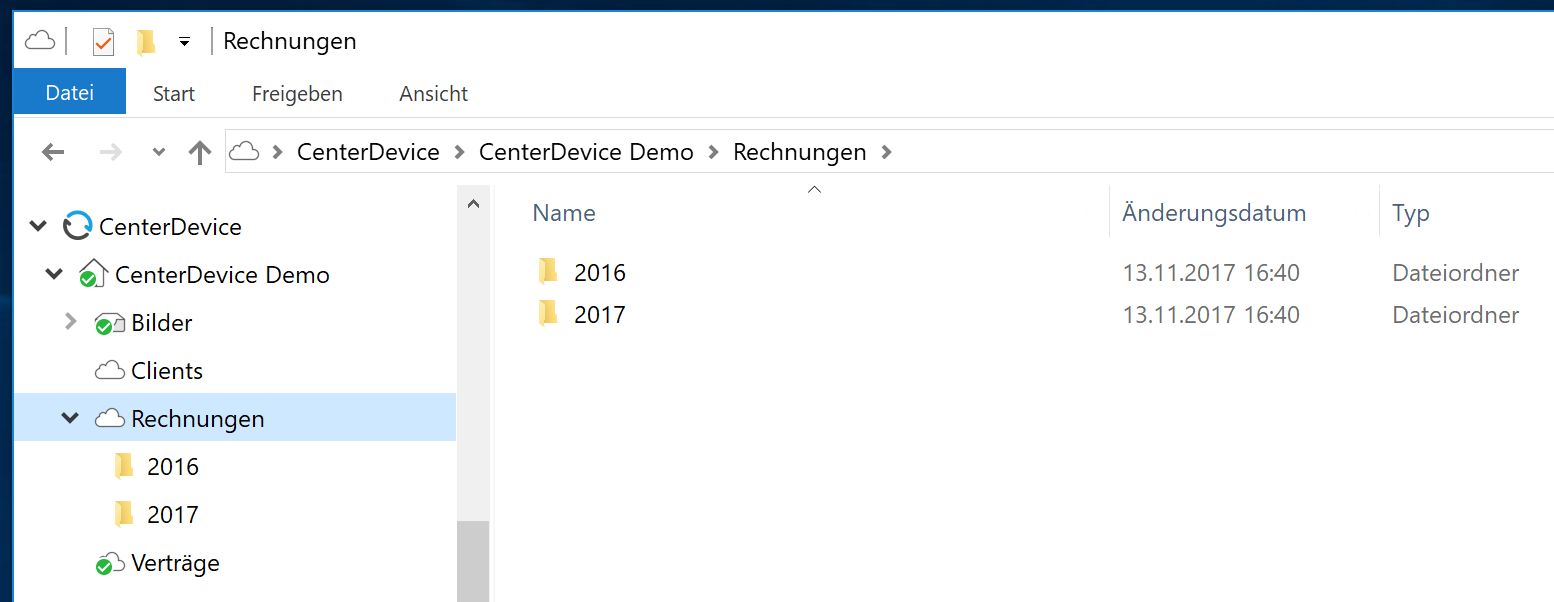Go up one folder level
The width and height of the screenshot is (1554, 602).
coord(200,152)
